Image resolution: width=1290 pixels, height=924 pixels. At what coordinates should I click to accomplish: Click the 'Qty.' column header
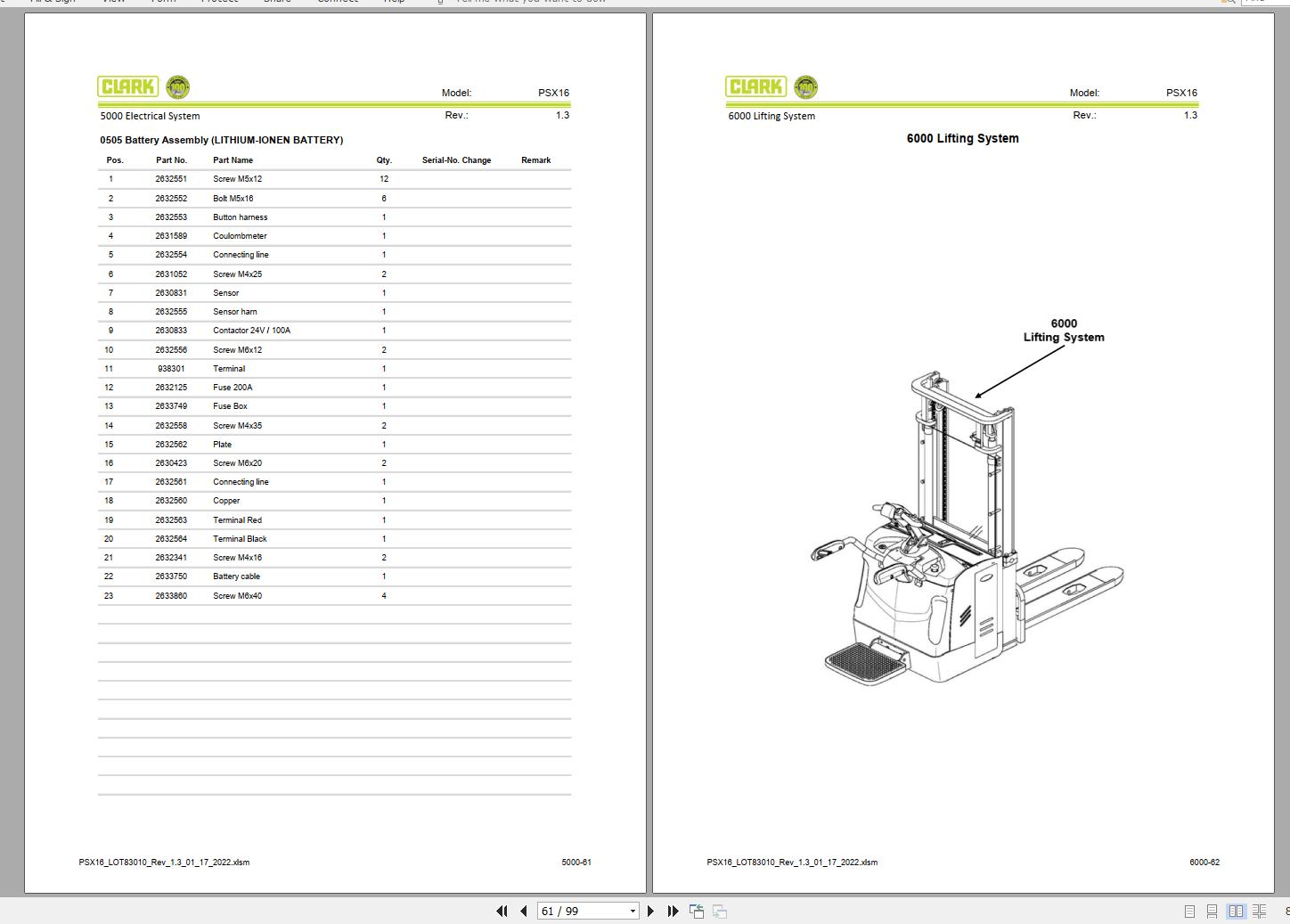click(384, 160)
